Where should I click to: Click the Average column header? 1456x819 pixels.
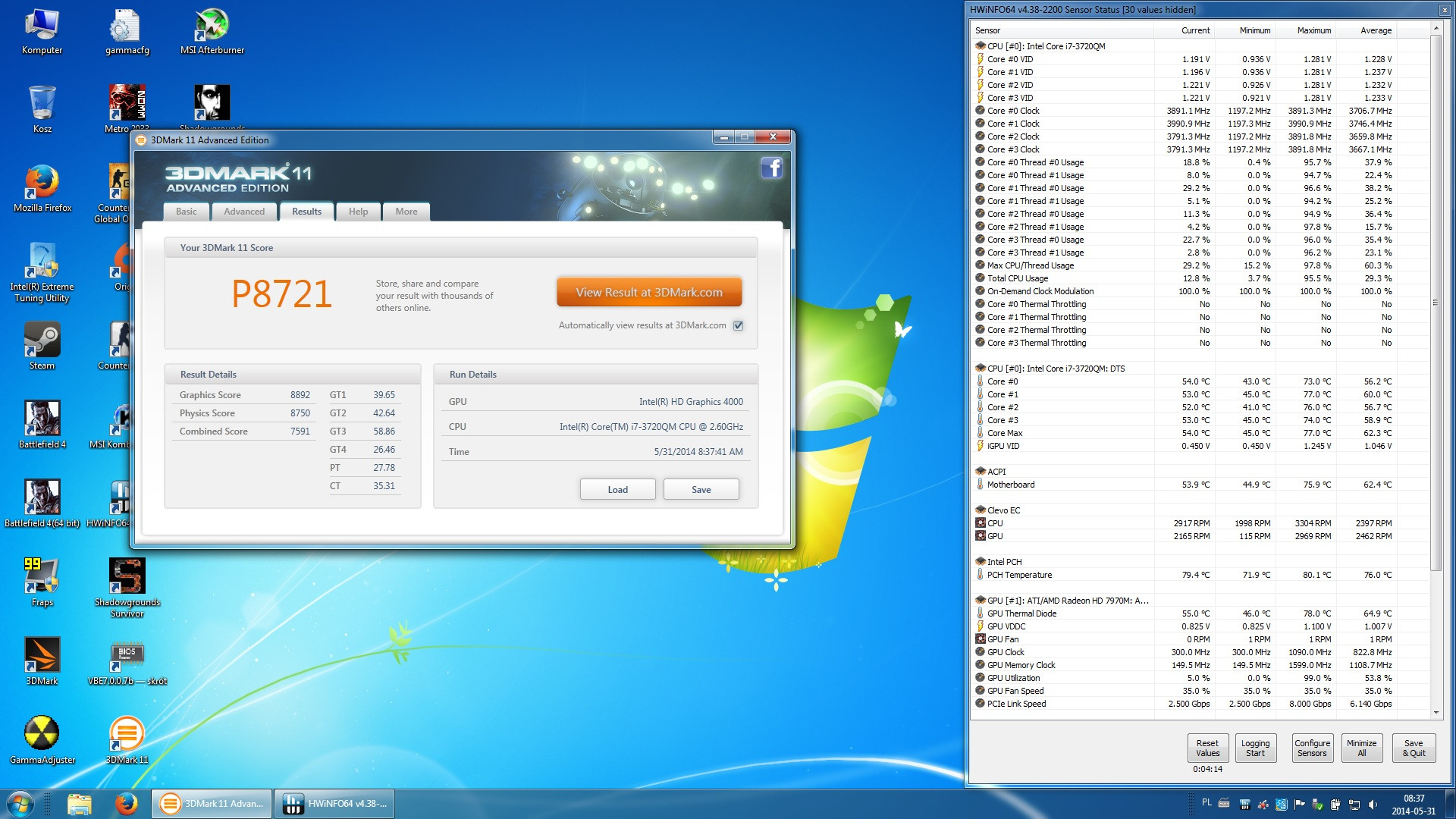pos(1366,30)
